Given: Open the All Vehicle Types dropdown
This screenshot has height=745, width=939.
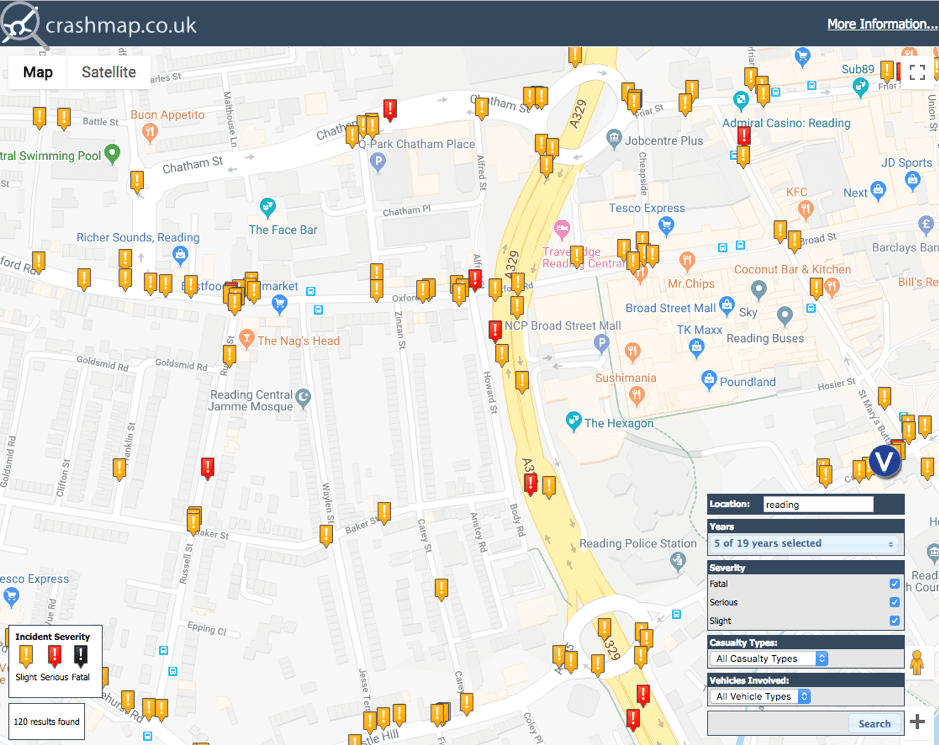Looking at the screenshot, I should (x=760, y=696).
